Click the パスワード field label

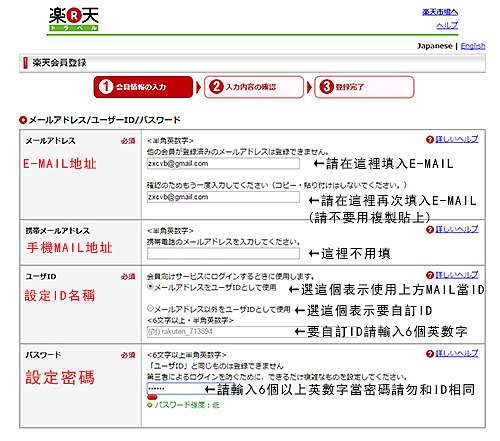point(43,355)
